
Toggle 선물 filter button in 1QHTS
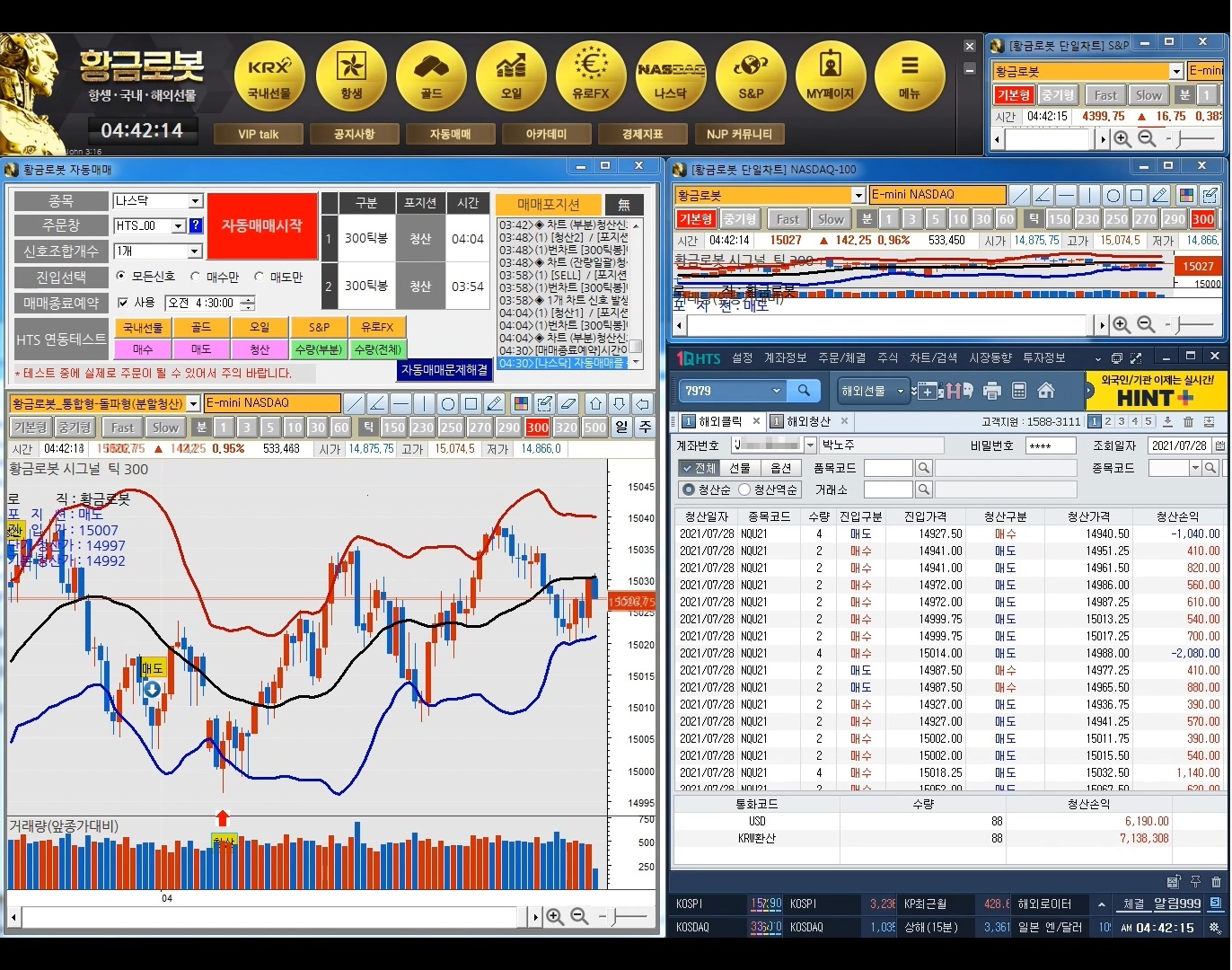point(740,468)
